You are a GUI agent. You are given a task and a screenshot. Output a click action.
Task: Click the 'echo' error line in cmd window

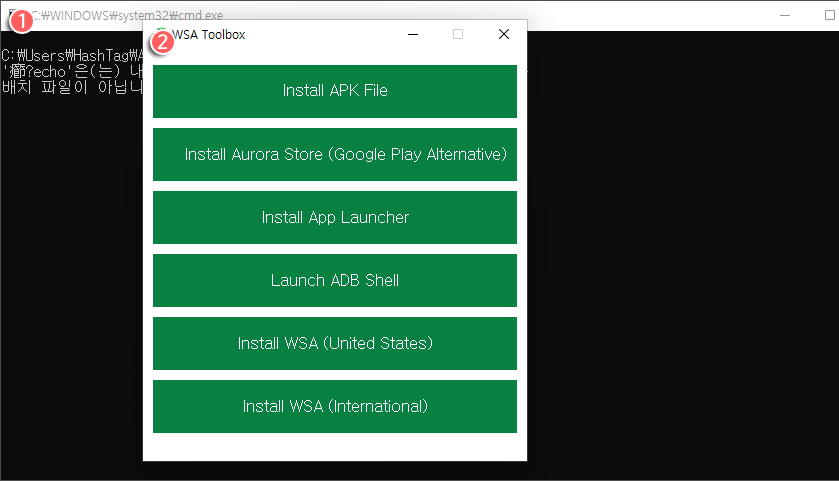click(72, 71)
